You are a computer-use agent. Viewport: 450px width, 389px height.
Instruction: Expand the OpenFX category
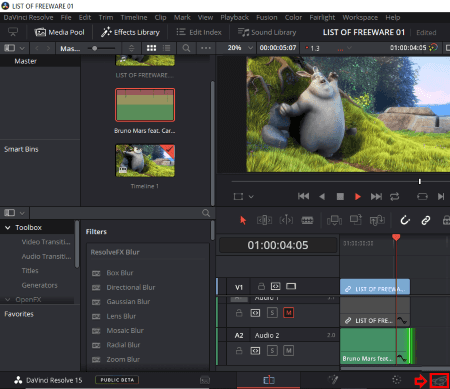coord(8,300)
